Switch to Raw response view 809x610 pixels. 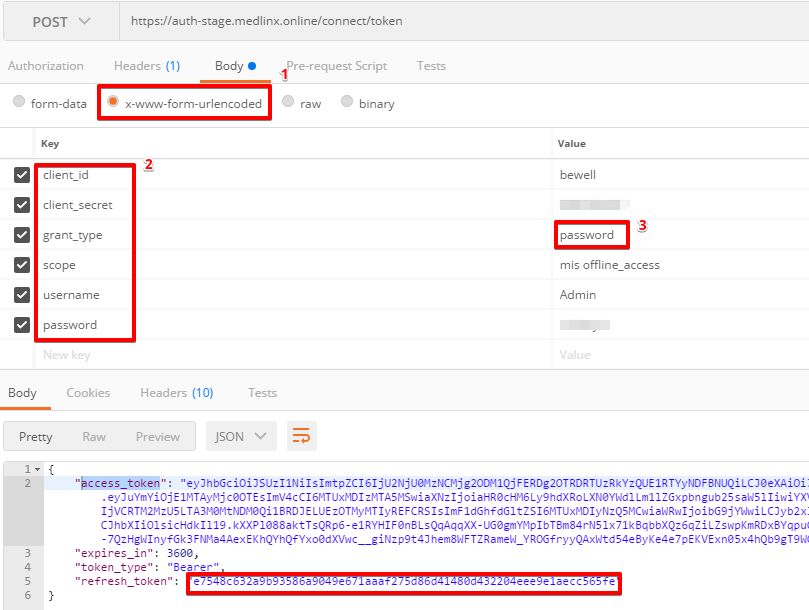click(x=93, y=436)
